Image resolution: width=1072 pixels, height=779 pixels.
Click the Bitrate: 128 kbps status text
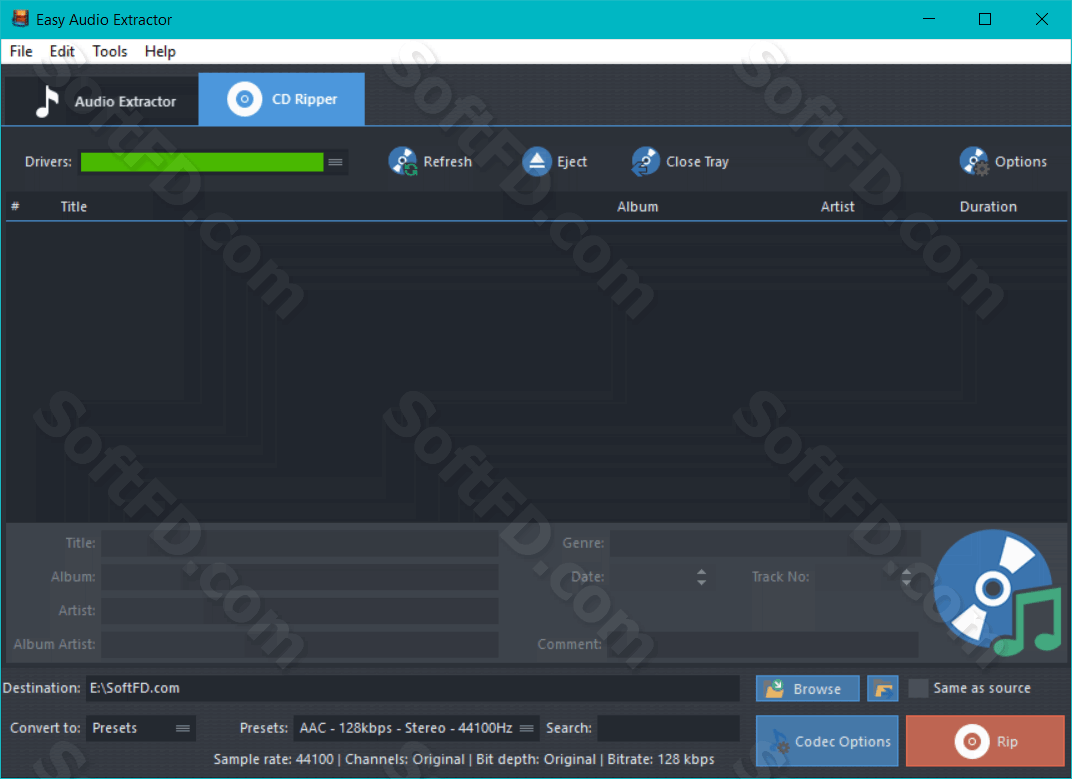pos(661,759)
